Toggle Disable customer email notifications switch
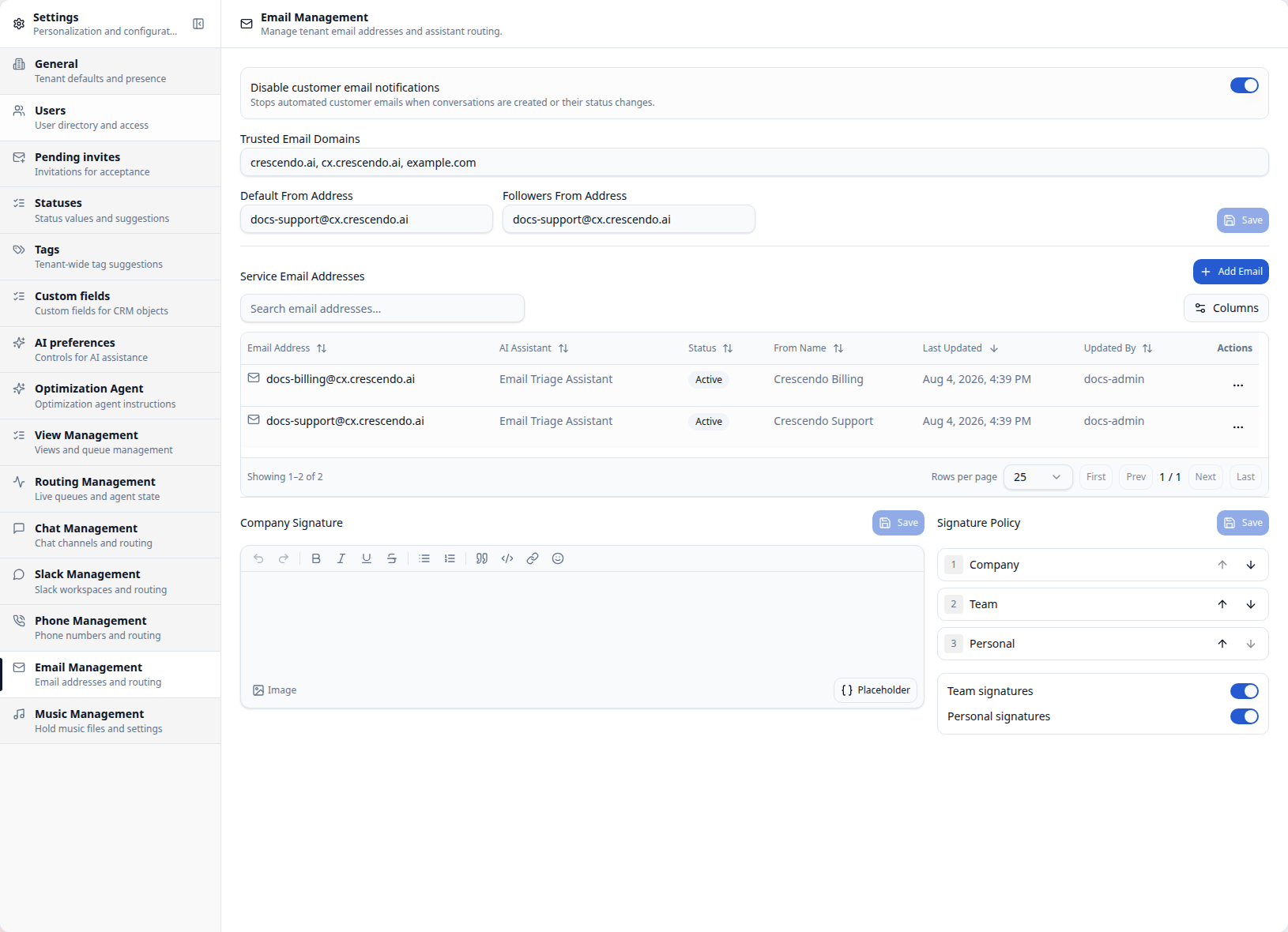1288x932 pixels. (x=1245, y=85)
